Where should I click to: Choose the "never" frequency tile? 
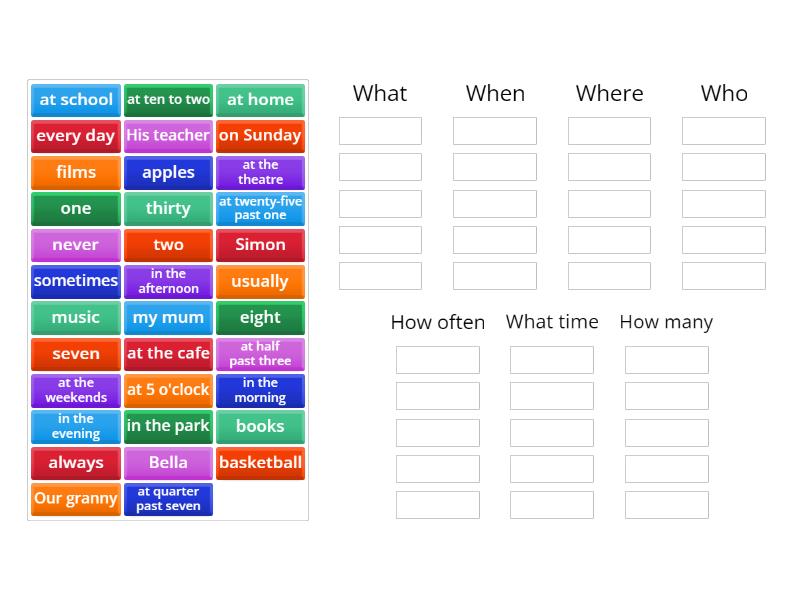coord(75,245)
